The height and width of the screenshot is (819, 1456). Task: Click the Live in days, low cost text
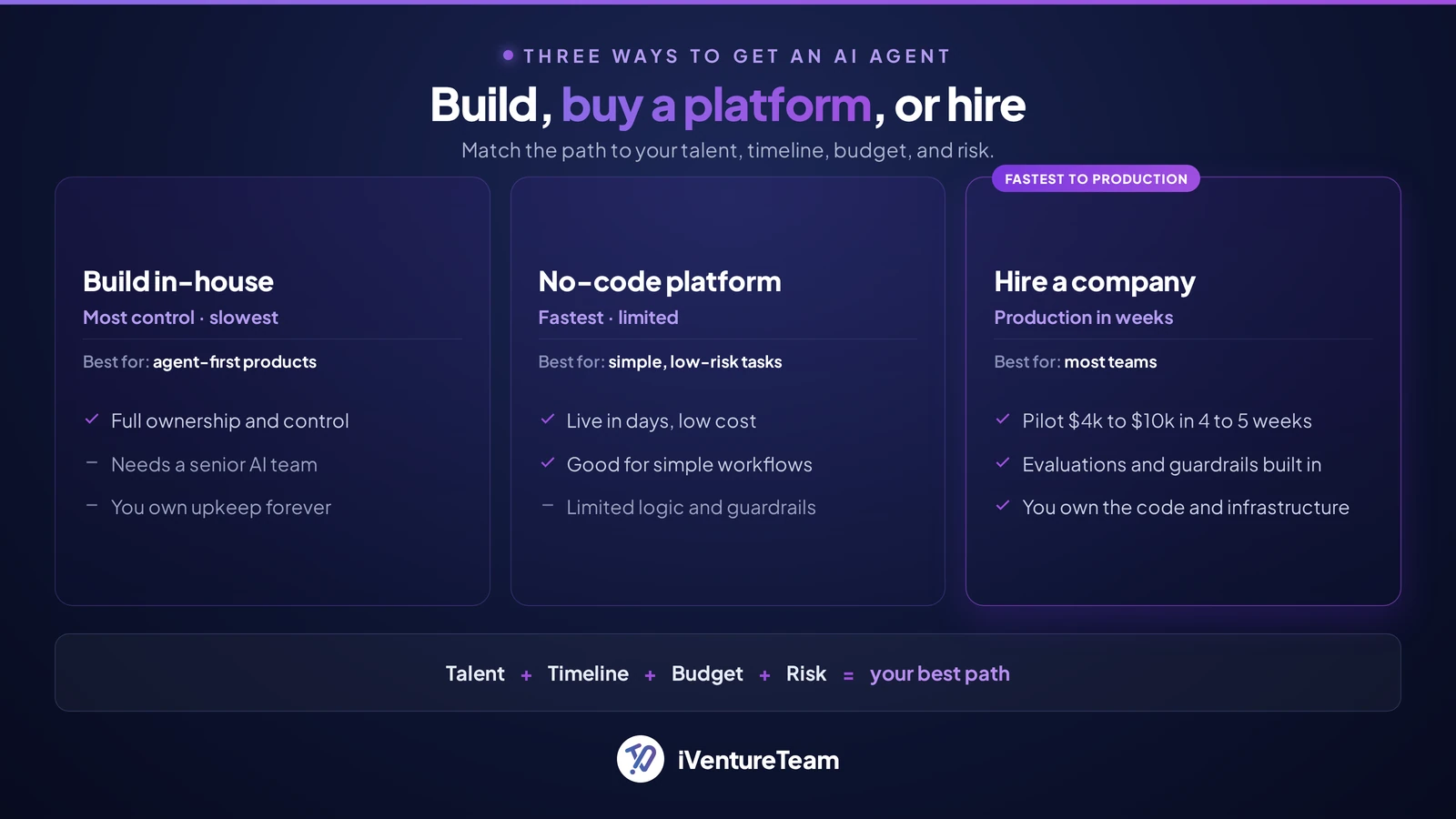click(x=662, y=420)
